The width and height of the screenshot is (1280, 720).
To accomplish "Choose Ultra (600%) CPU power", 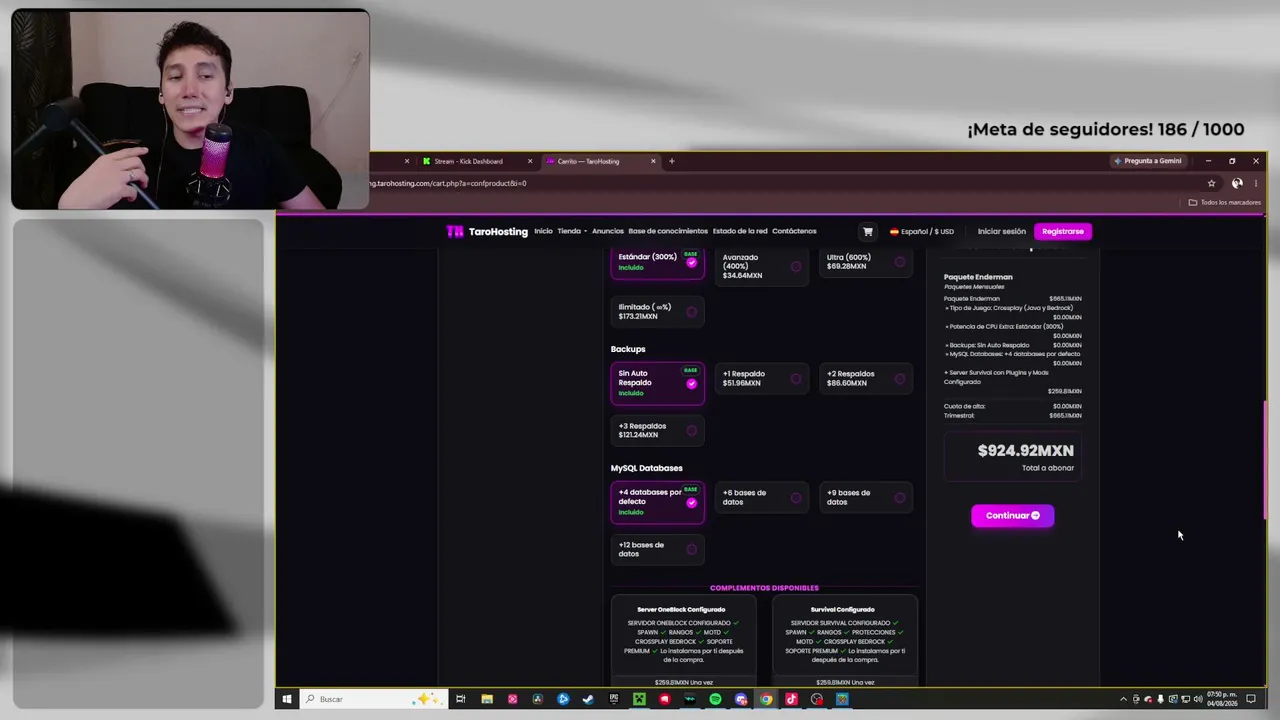I will (865, 262).
